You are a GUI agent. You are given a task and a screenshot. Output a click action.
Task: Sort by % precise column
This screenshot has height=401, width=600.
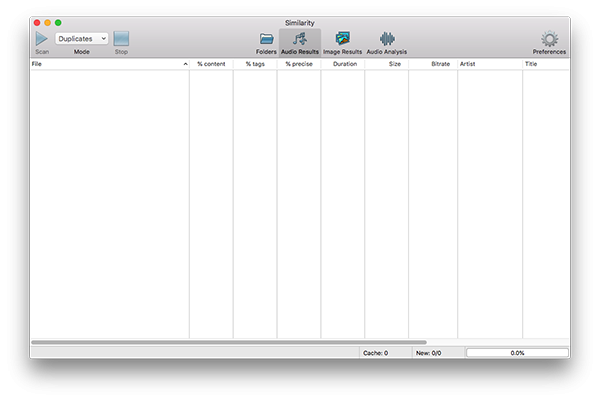(299, 64)
